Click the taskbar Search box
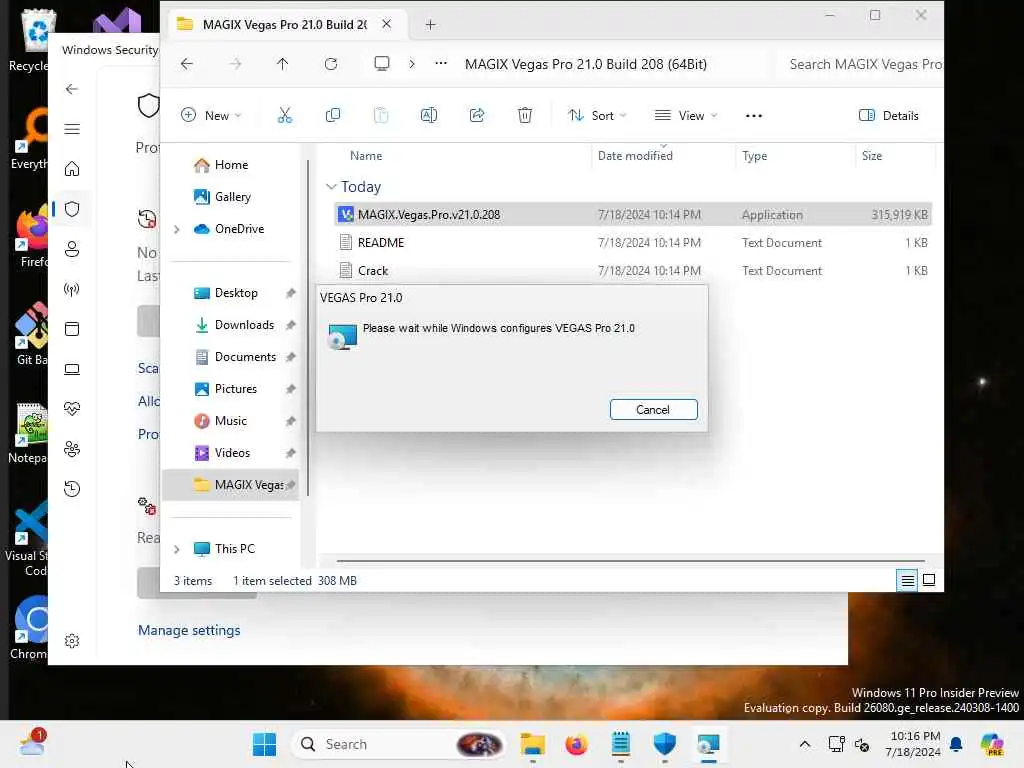 click(400, 744)
